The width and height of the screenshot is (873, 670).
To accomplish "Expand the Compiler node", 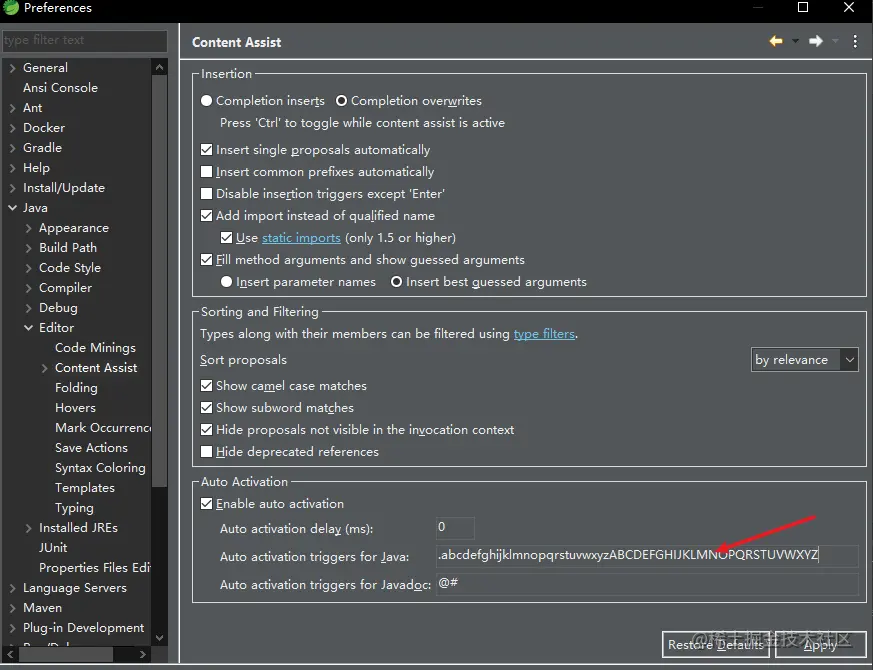I will (28, 288).
